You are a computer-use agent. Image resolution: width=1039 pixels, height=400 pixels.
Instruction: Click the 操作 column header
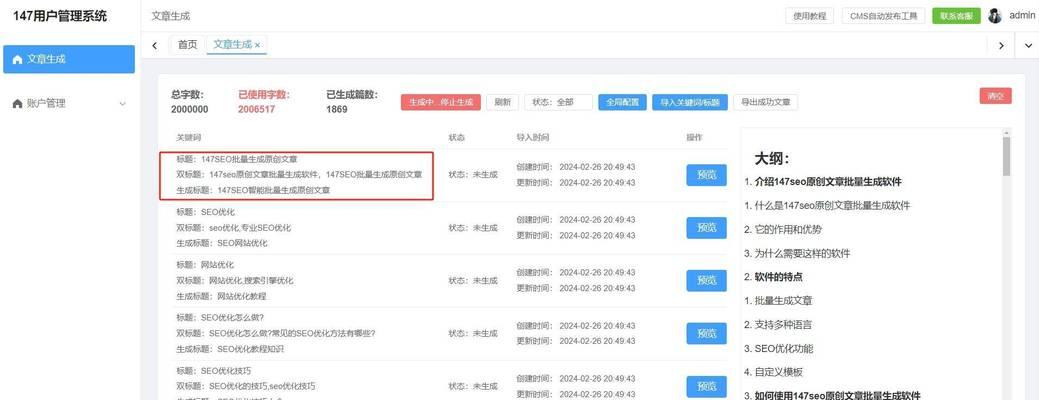point(694,138)
